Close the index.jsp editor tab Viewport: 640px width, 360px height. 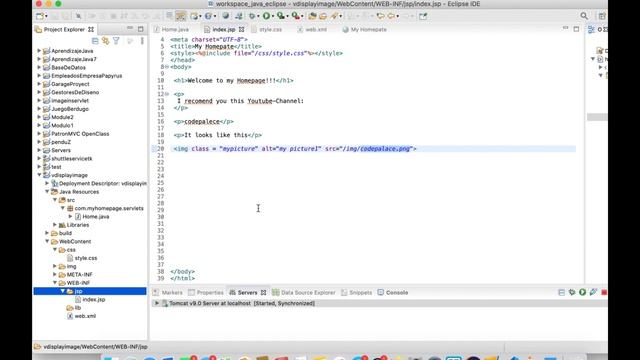point(242,29)
